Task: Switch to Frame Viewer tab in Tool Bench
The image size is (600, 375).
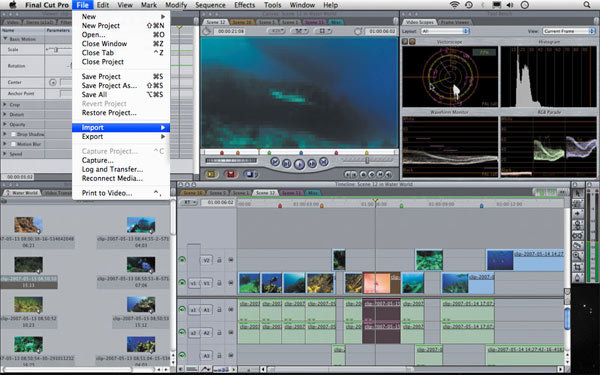Action: pos(456,22)
